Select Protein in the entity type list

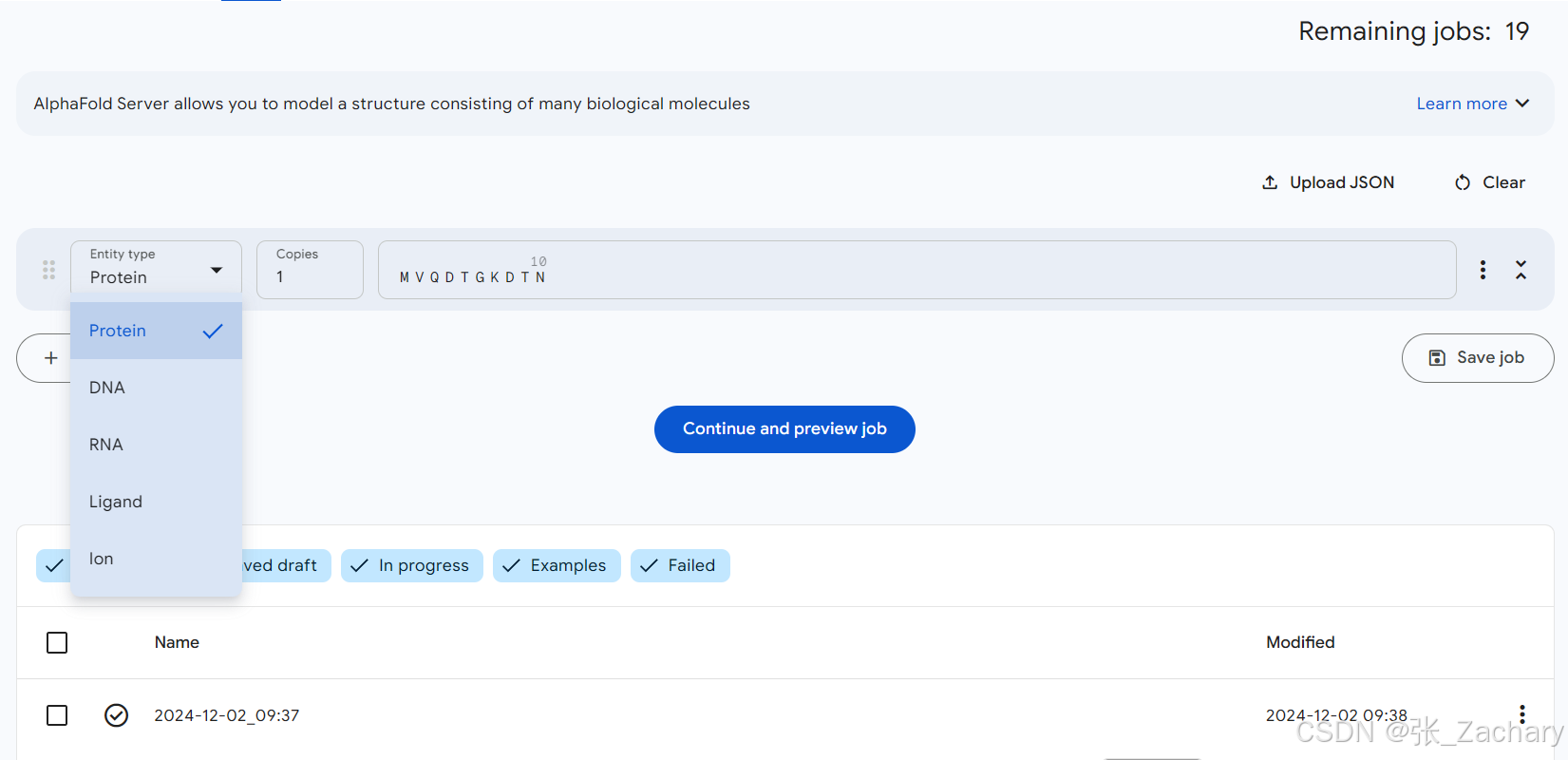click(156, 331)
